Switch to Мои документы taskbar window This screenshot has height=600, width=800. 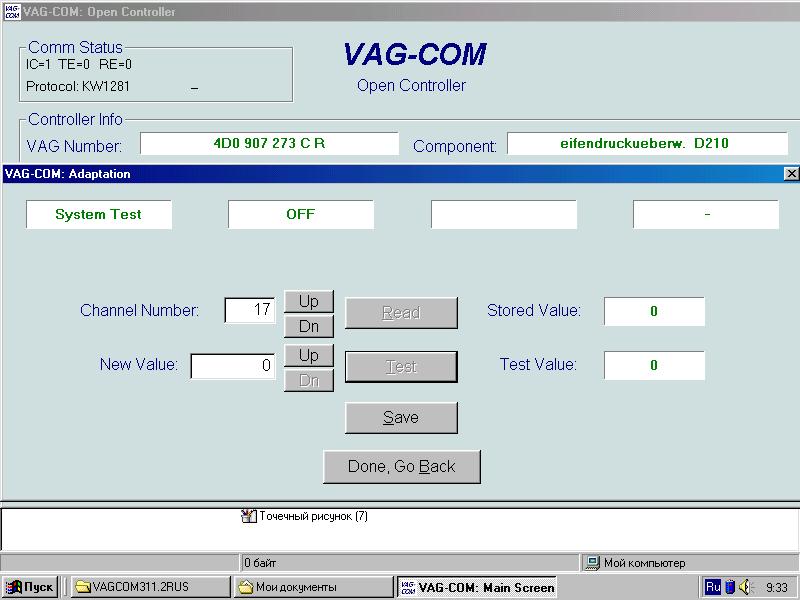tap(313, 587)
